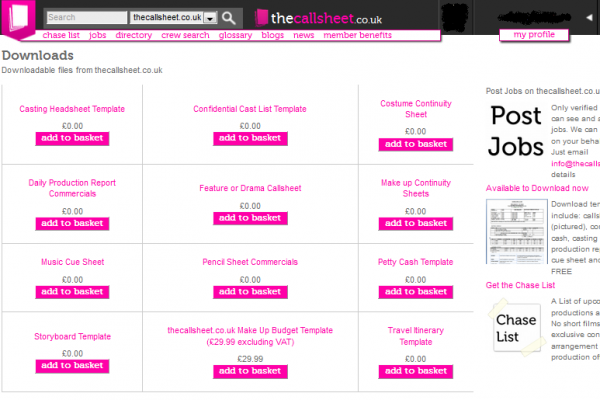Add Petty Cash Template to basket
Viewport: 600px width, 400px height.
coord(416,292)
